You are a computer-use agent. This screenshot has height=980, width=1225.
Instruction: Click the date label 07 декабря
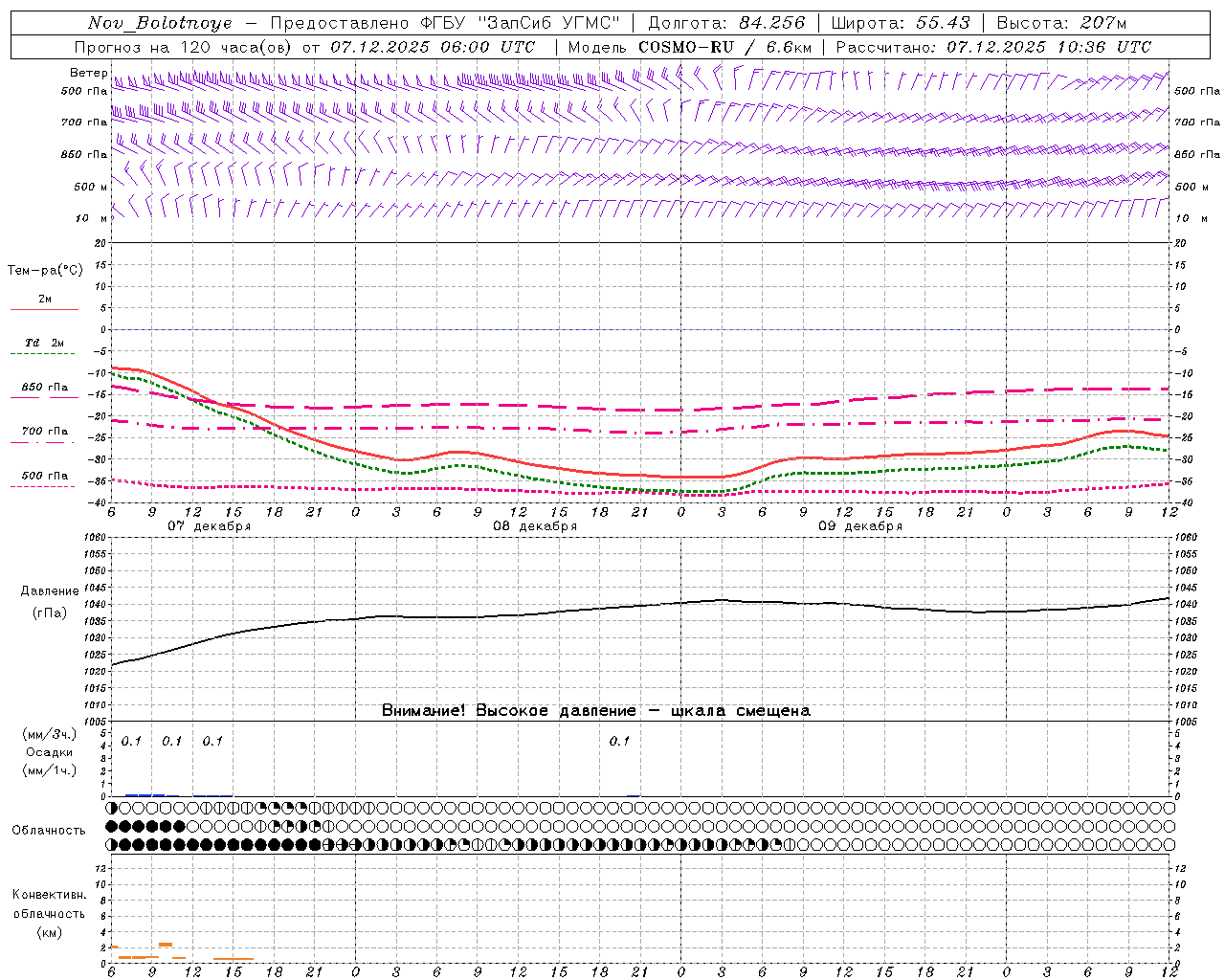[210, 526]
